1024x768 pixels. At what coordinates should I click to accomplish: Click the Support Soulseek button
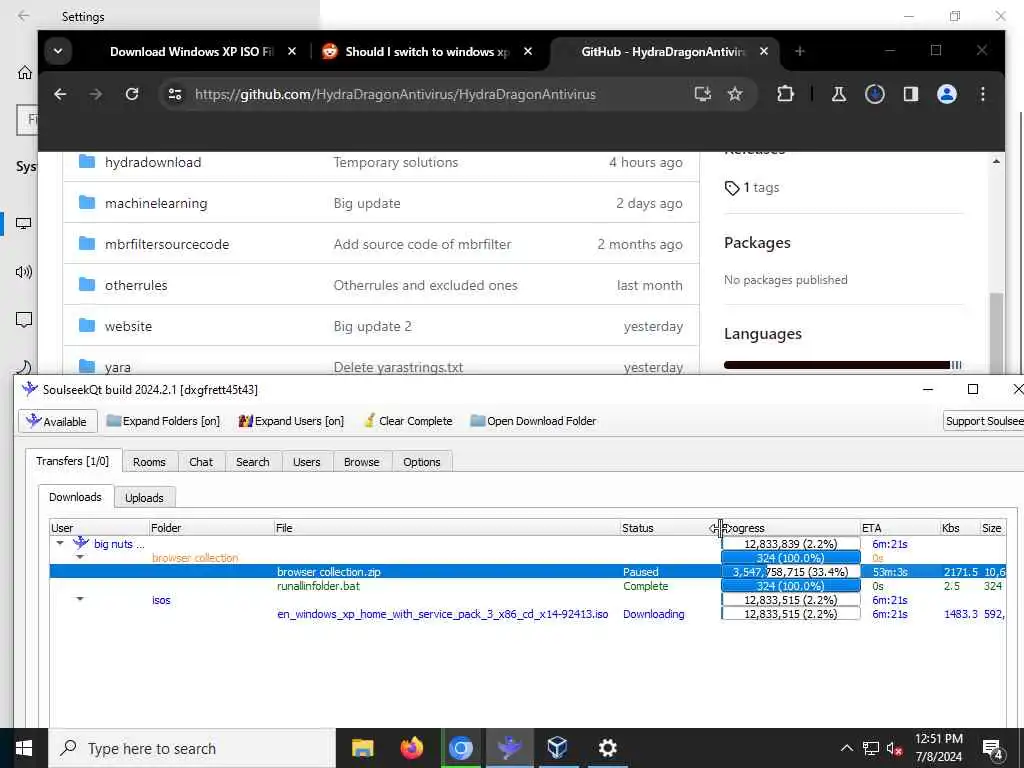pos(984,421)
